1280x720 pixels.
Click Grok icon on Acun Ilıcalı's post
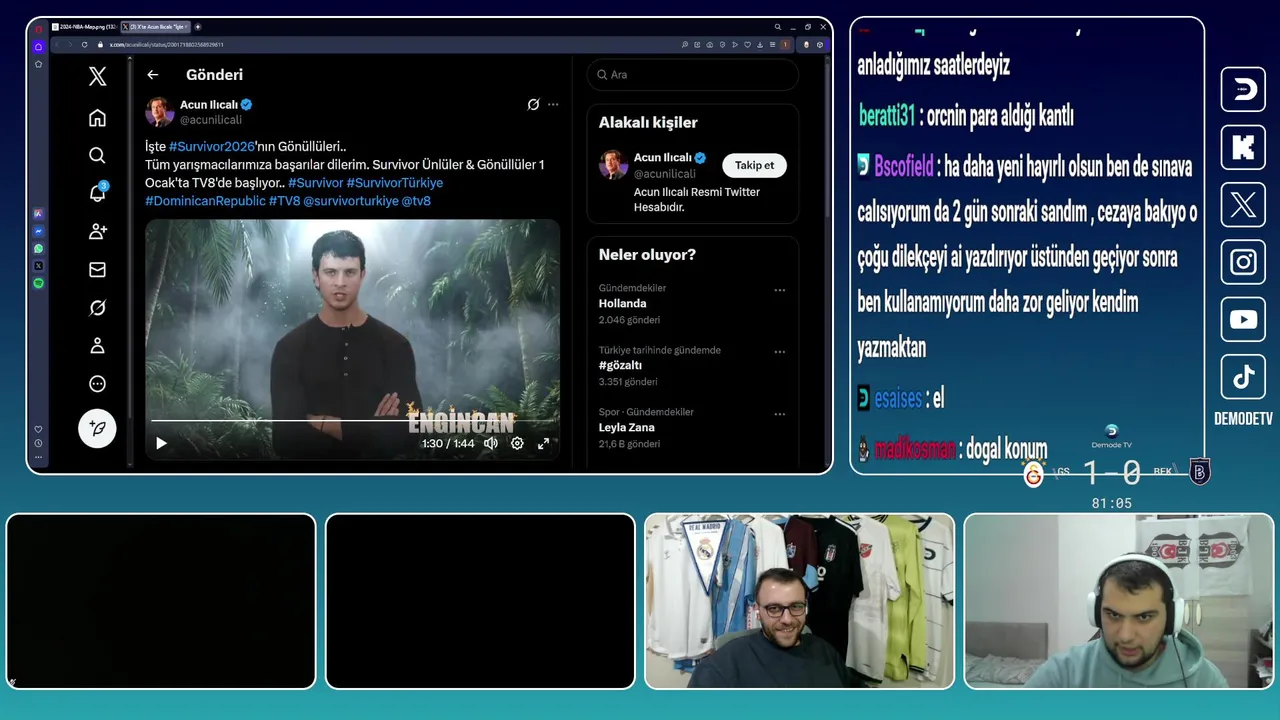pos(533,104)
